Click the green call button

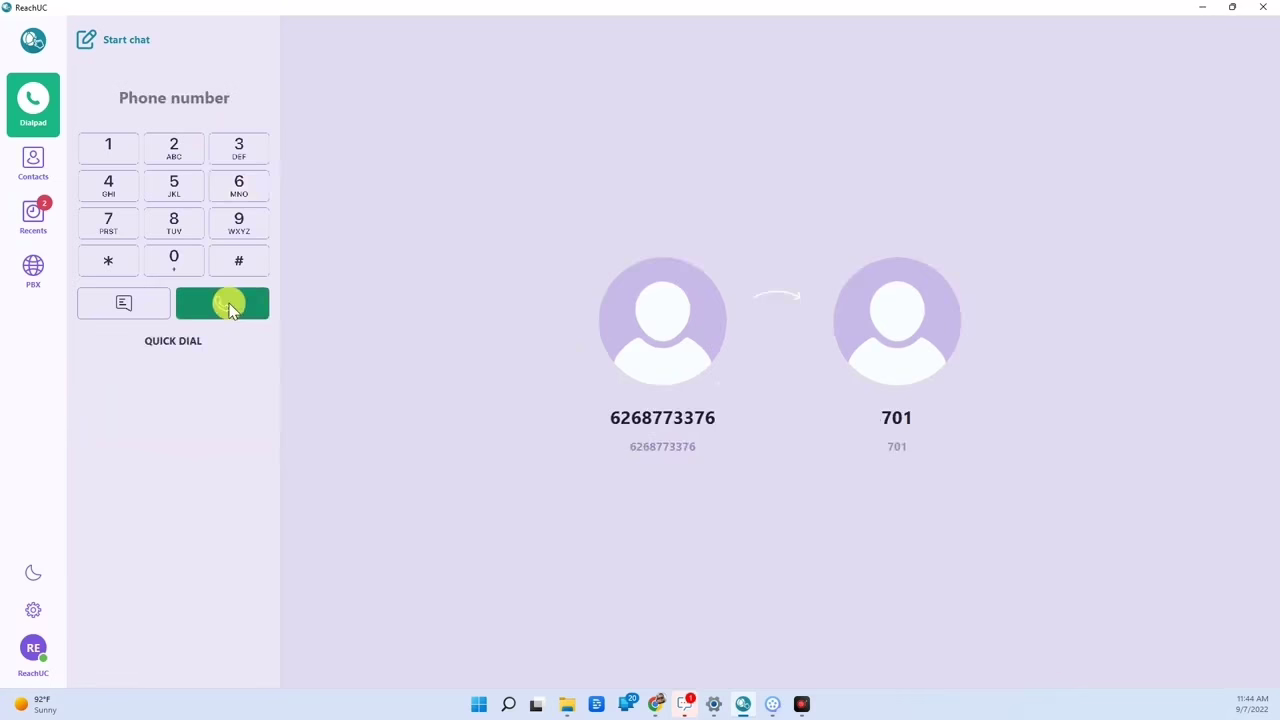point(222,303)
